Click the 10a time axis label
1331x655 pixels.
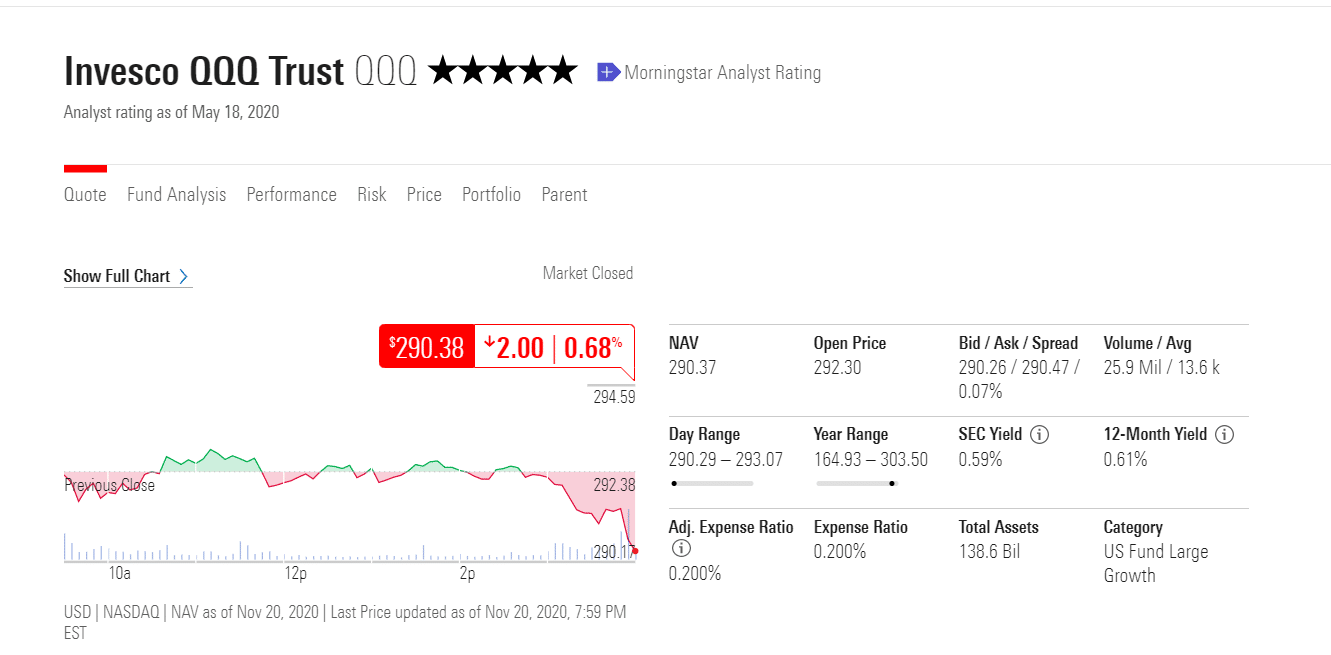(x=119, y=574)
